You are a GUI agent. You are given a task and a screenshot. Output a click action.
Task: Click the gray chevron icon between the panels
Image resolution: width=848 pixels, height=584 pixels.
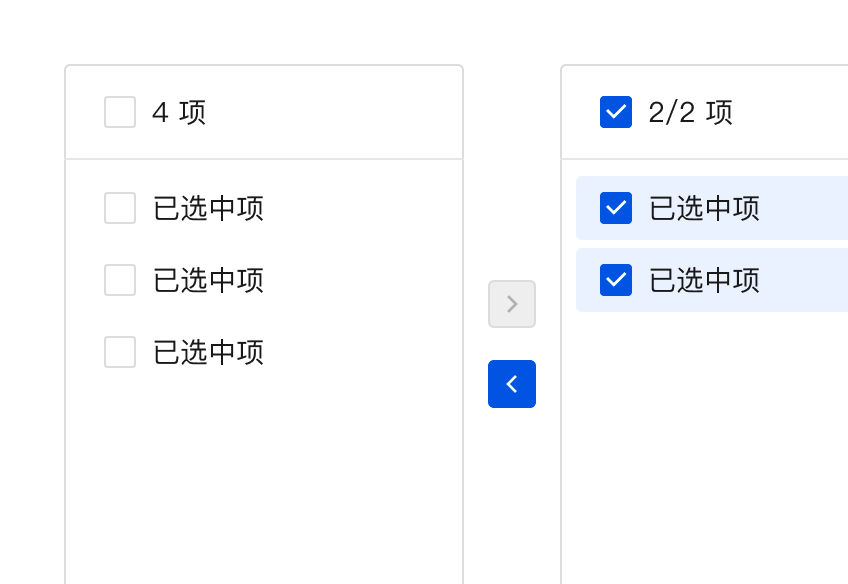(x=512, y=304)
